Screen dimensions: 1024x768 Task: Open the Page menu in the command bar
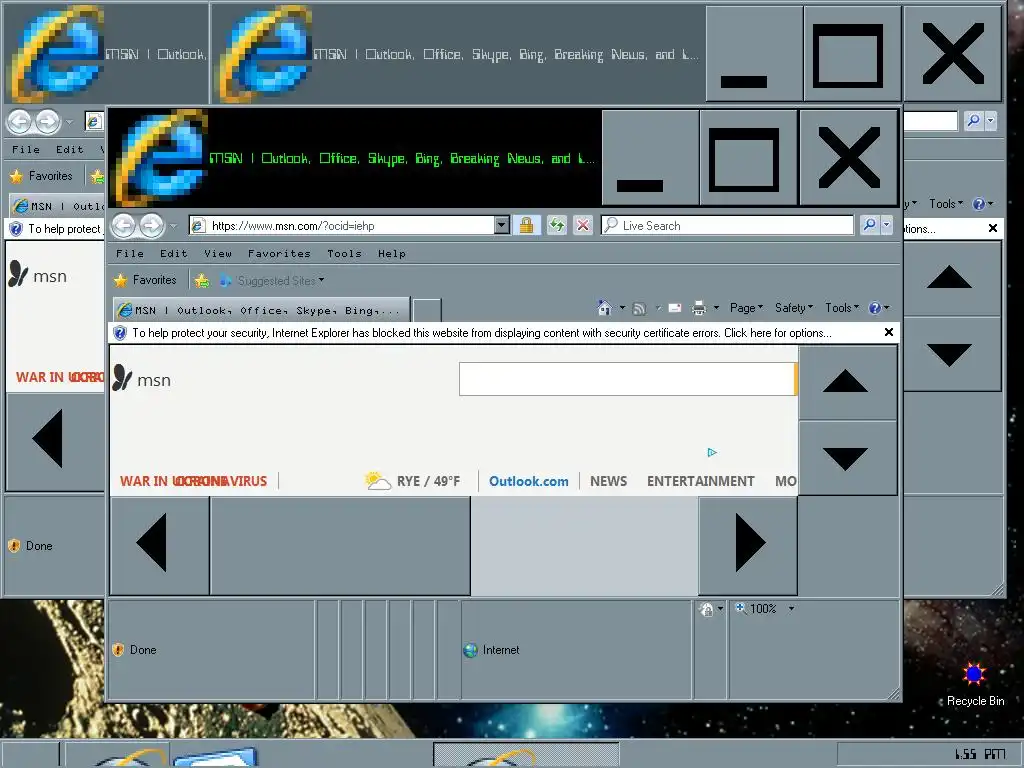(746, 308)
